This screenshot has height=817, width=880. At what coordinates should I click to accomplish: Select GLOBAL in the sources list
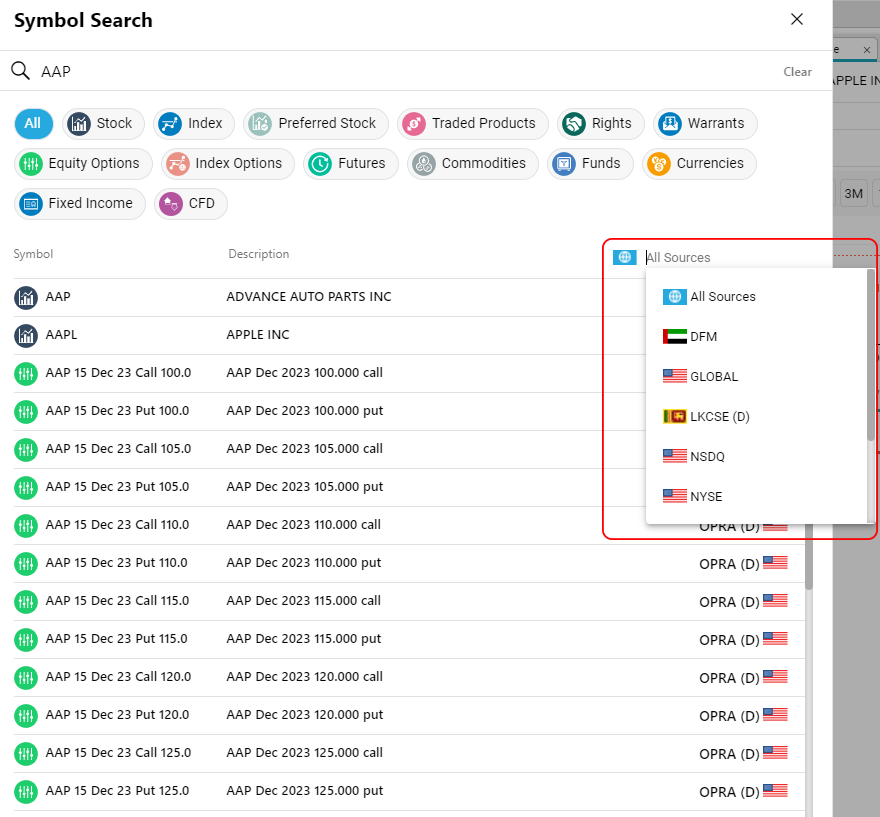coord(714,377)
